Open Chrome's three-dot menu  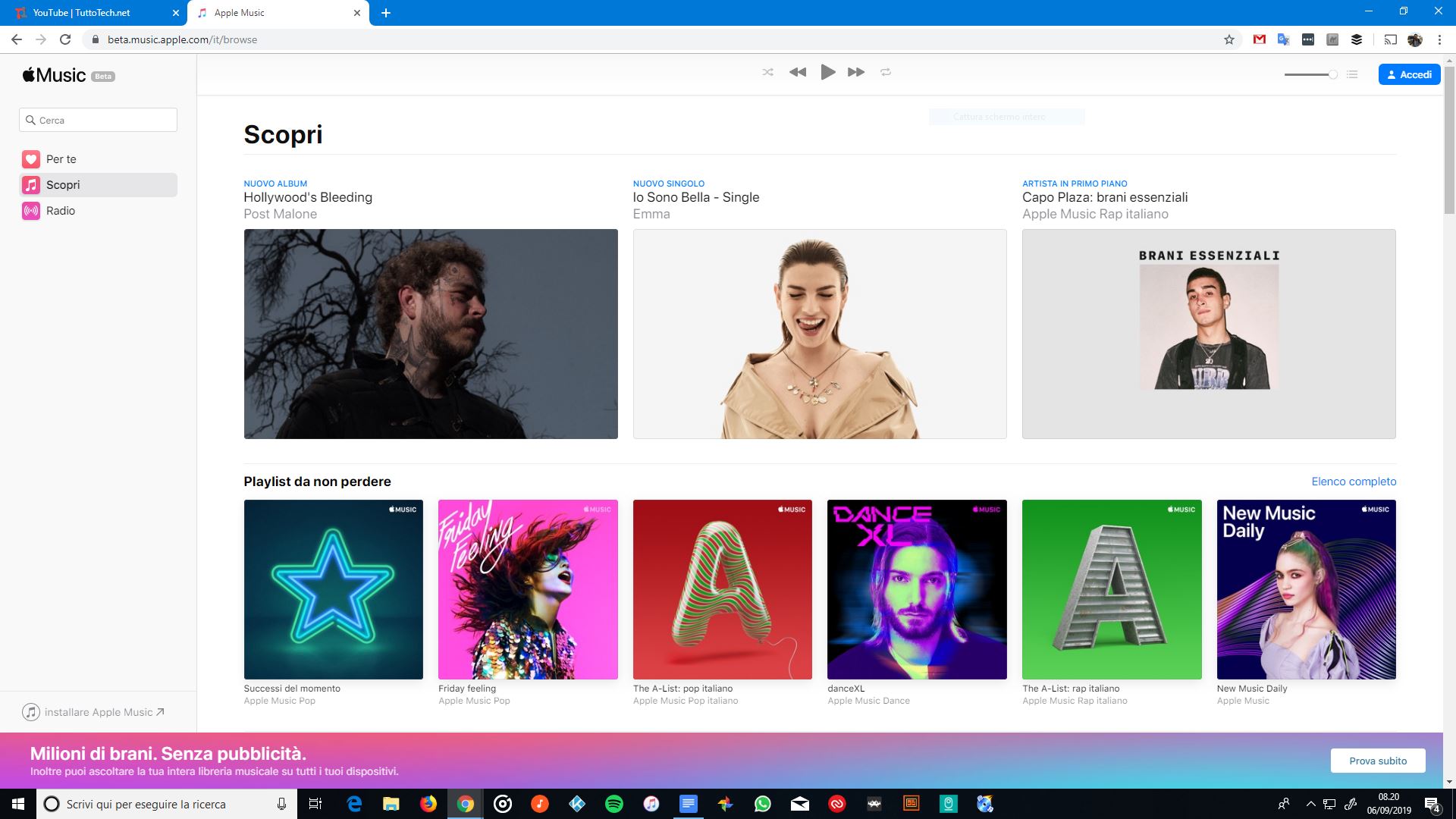[1439, 39]
